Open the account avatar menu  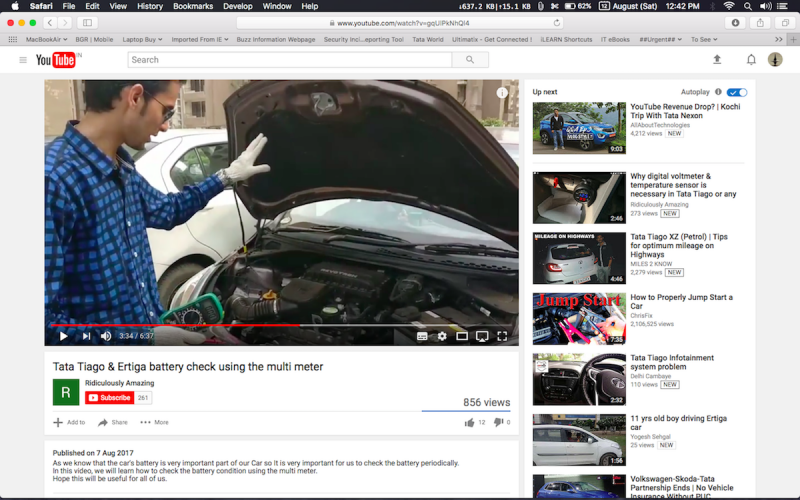click(775, 60)
